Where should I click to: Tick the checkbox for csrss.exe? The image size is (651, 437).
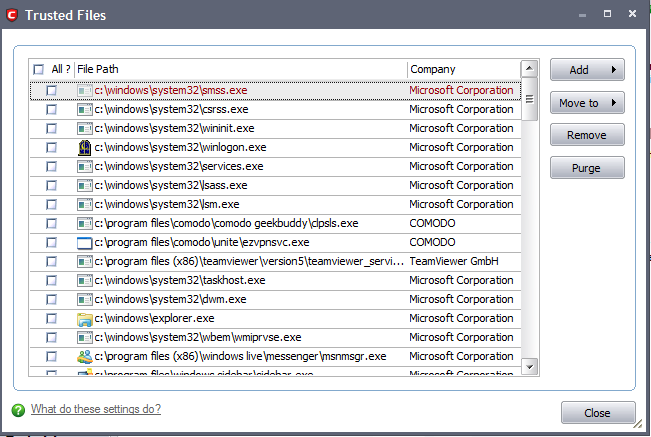tap(51, 109)
